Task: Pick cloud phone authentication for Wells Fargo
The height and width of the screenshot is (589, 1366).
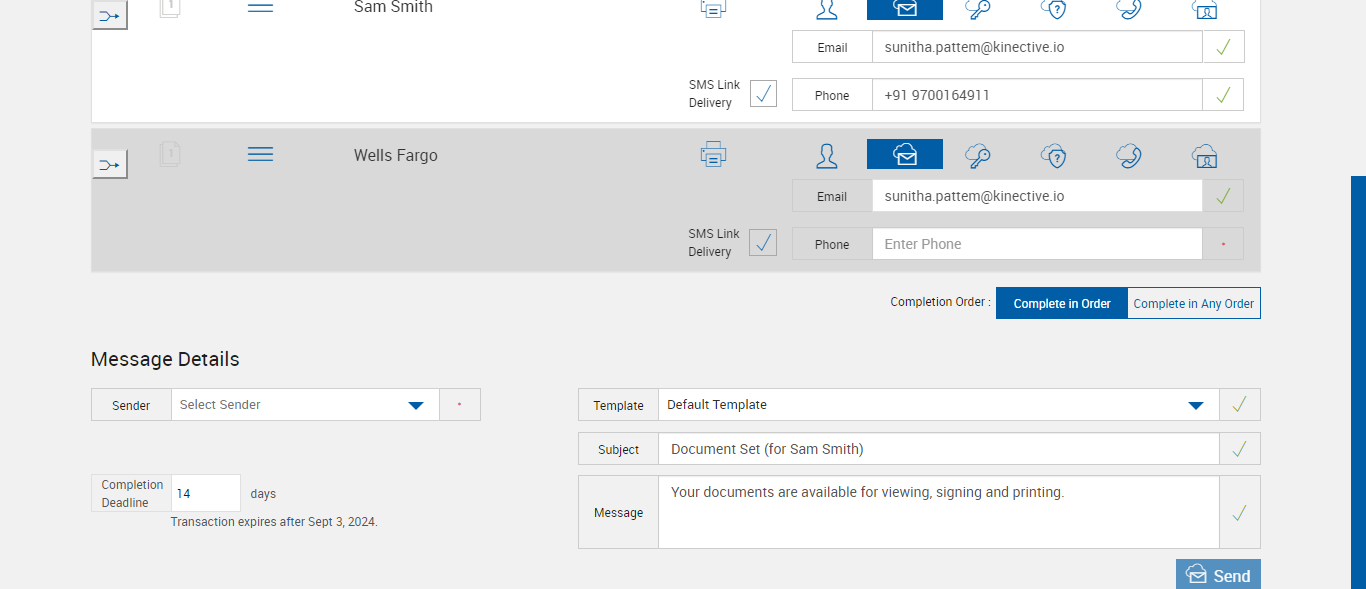Action: pyautogui.click(x=1129, y=155)
